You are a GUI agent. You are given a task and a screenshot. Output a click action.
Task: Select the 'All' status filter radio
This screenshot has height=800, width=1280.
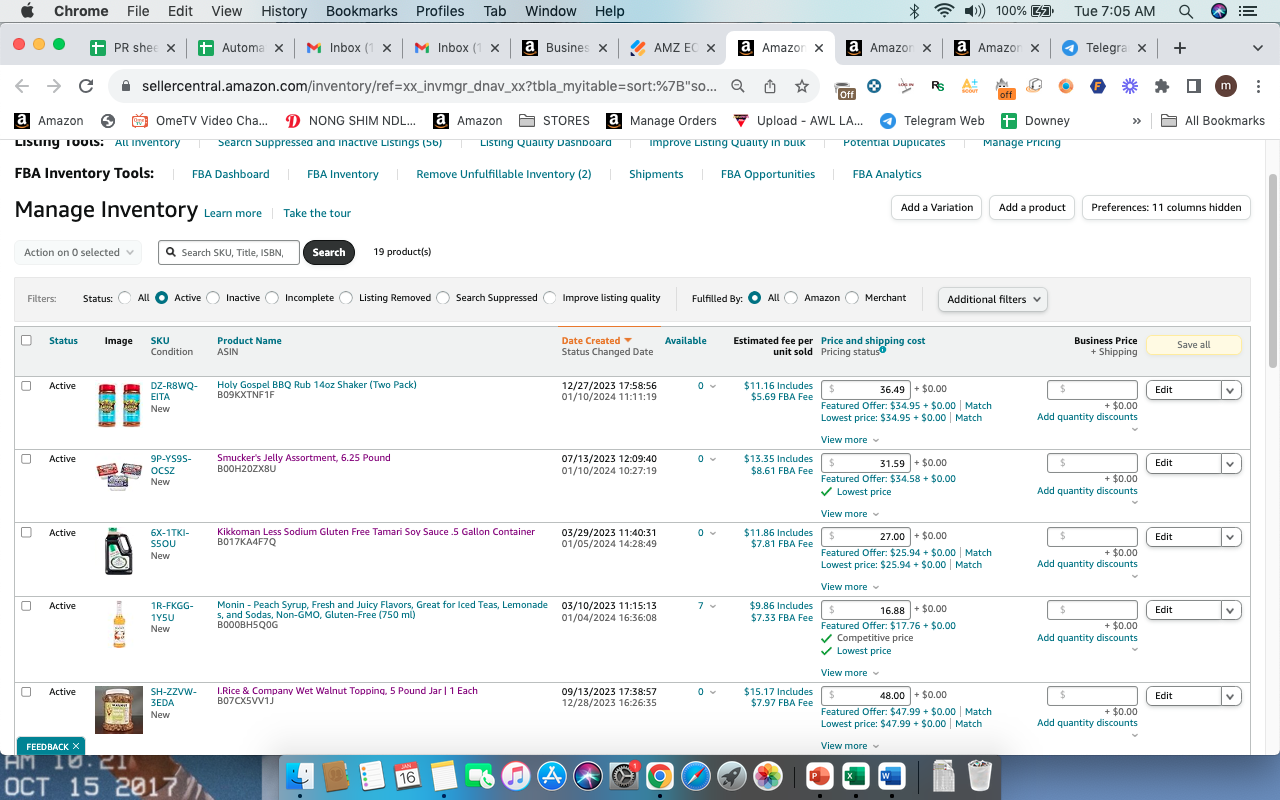click(x=125, y=298)
